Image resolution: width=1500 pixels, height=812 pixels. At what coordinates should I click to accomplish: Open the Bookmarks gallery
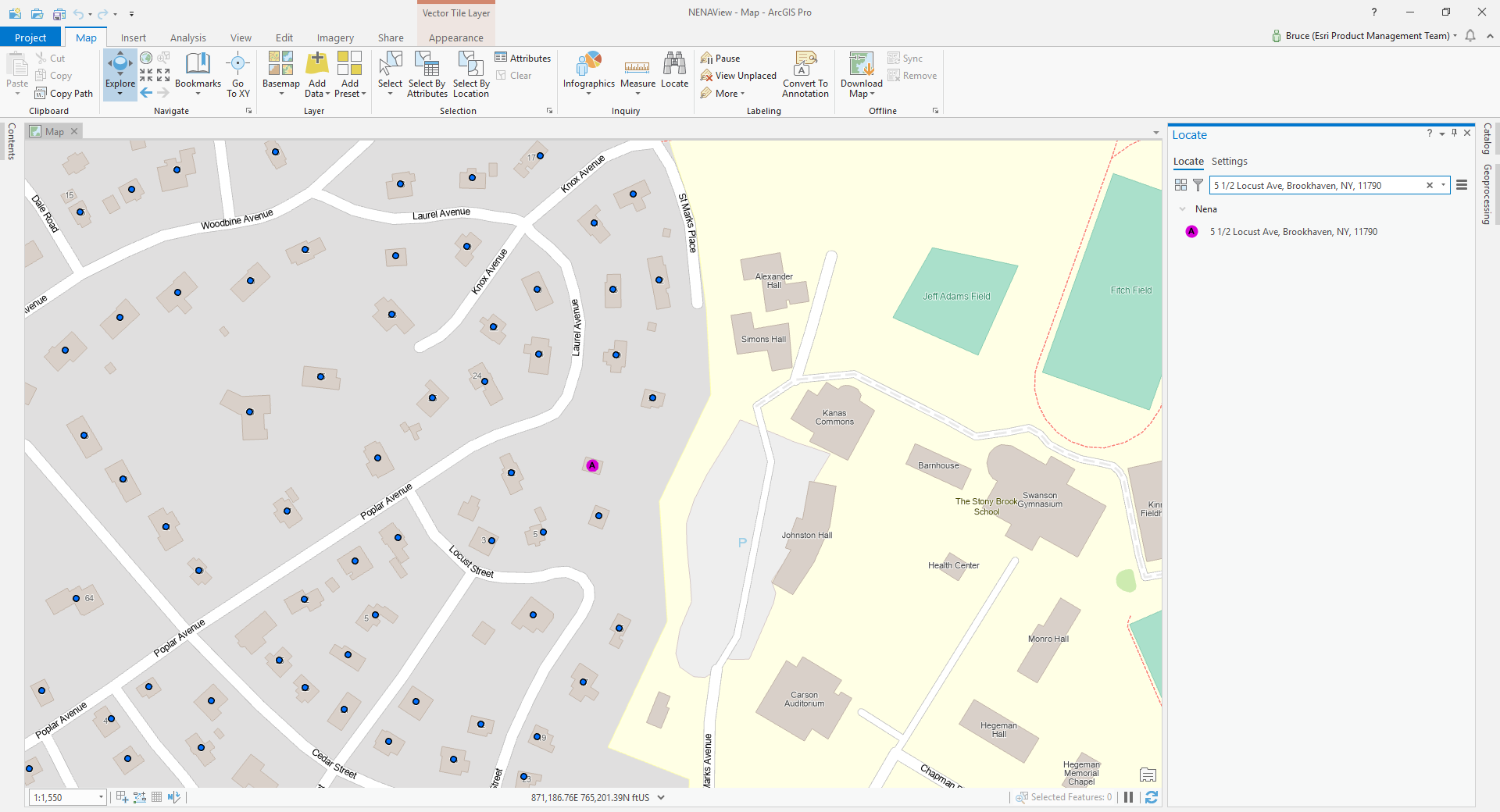tap(198, 74)
